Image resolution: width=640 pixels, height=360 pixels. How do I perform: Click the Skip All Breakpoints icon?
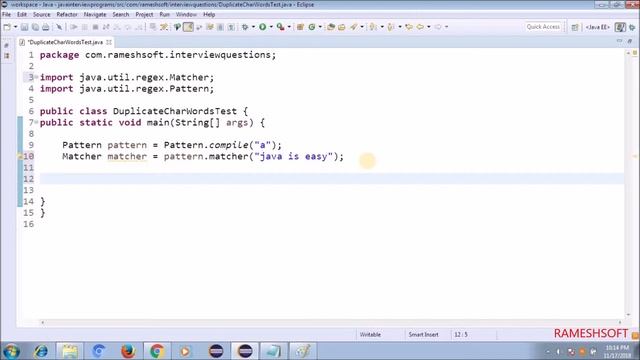point(59,27)
